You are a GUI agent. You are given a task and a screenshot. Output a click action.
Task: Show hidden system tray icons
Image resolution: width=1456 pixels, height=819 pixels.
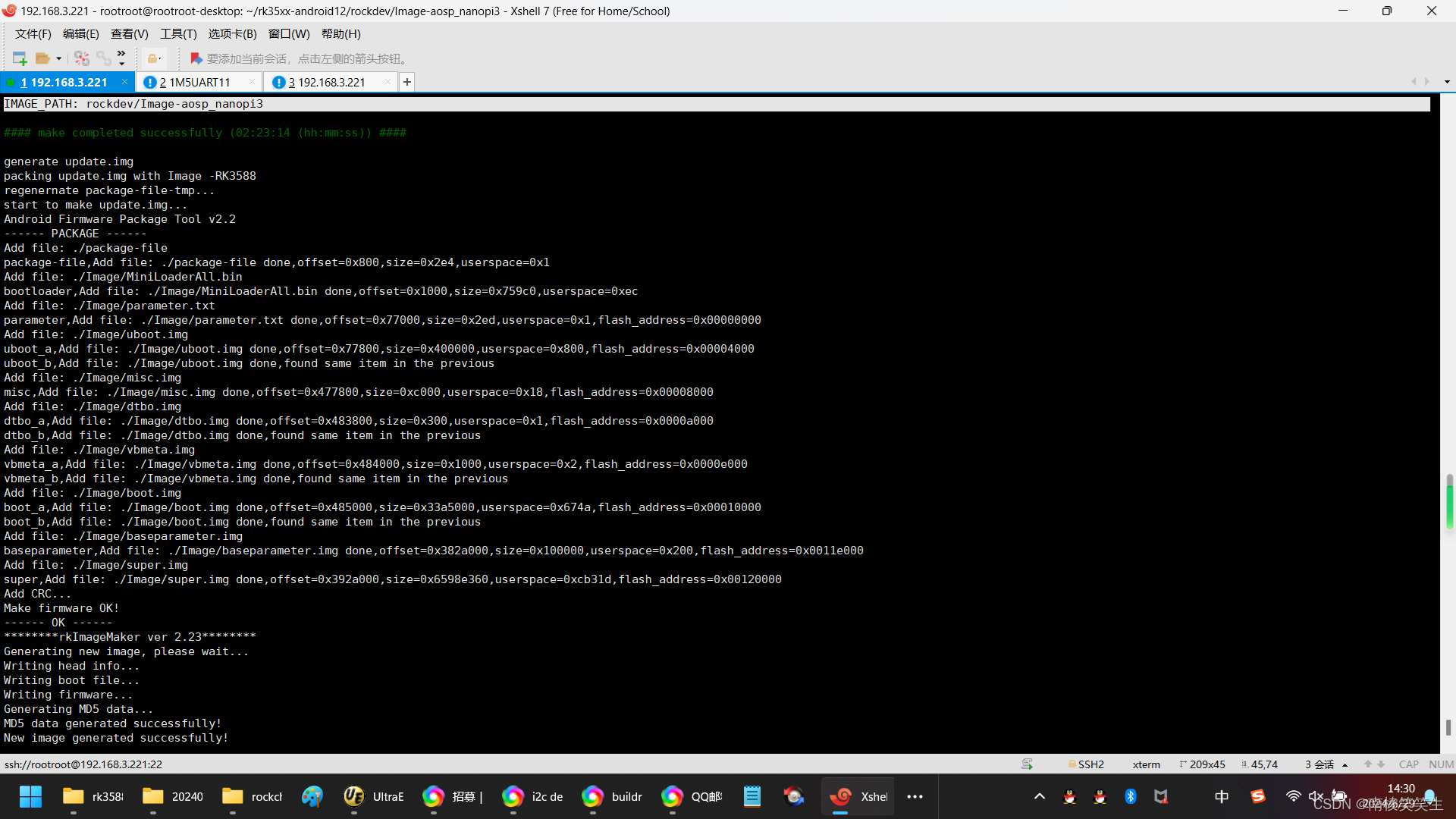pos(1040,796)
